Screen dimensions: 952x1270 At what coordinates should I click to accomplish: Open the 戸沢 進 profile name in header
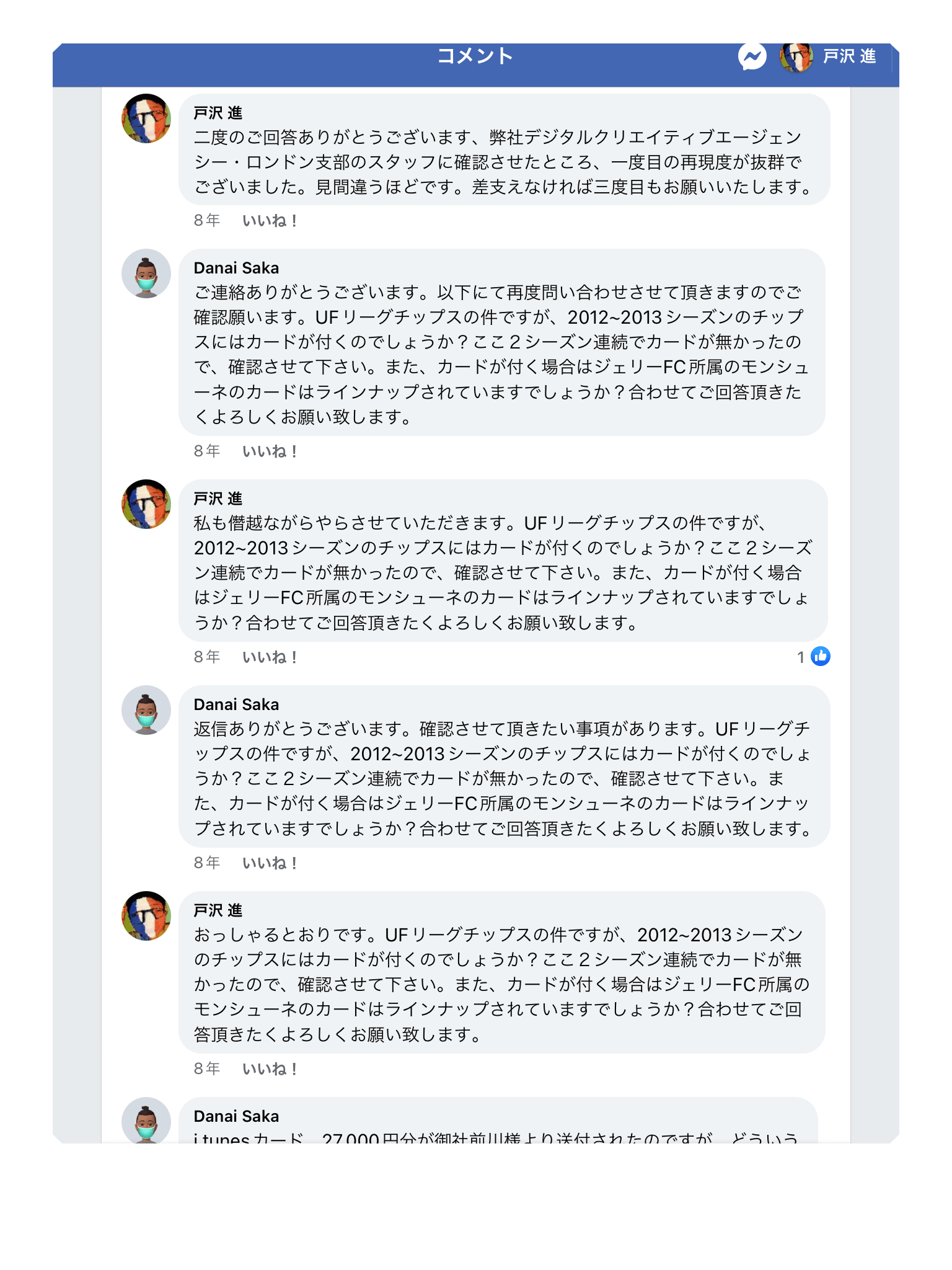849,57
